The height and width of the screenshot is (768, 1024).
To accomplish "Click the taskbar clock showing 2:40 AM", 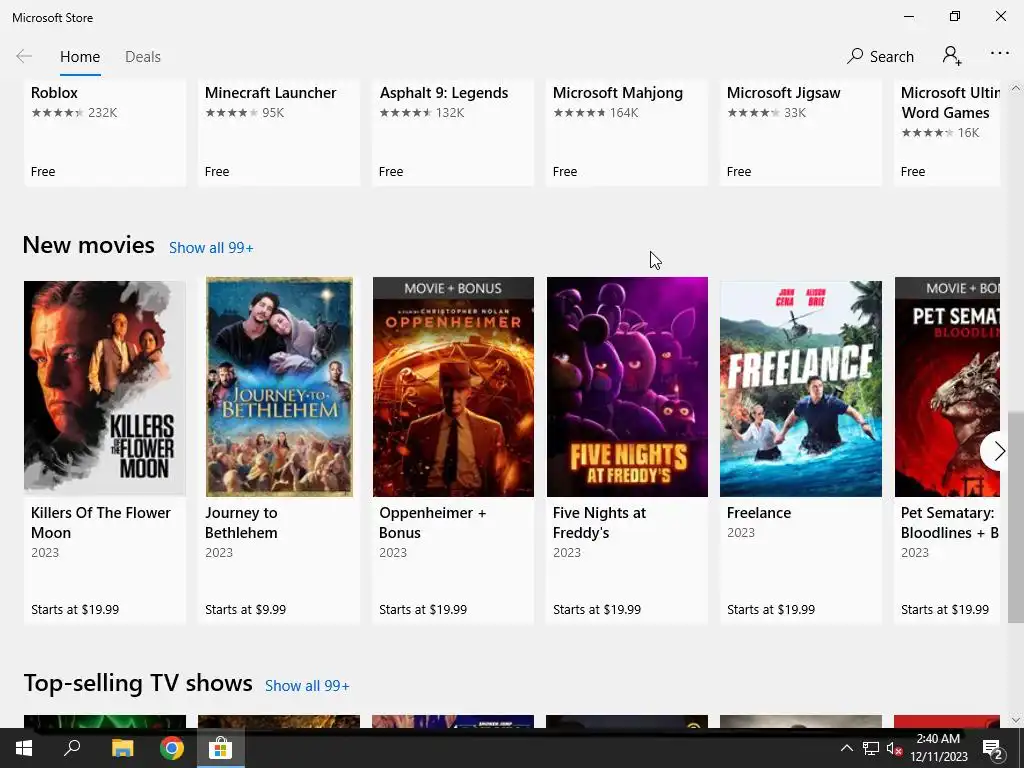I will click(x=938, y=748).
